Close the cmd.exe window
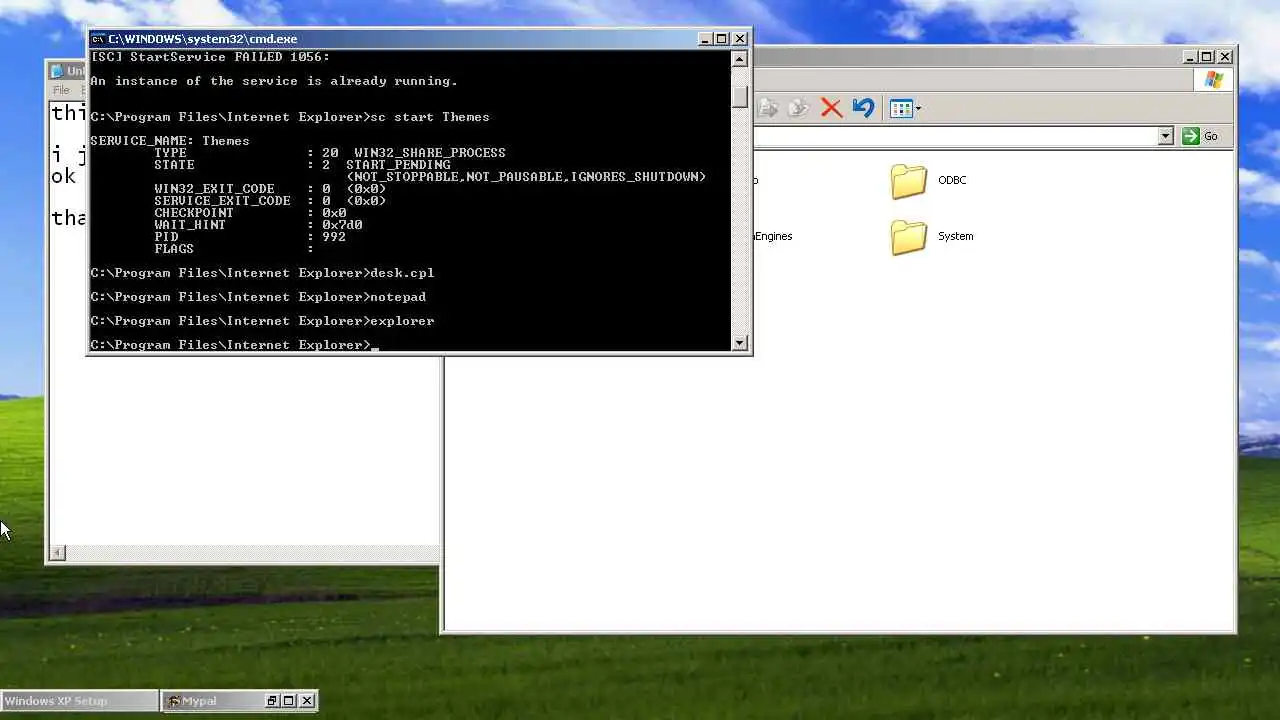This screenshot has height=720, width=1280. pyautogui.click(x=740, y=39)
